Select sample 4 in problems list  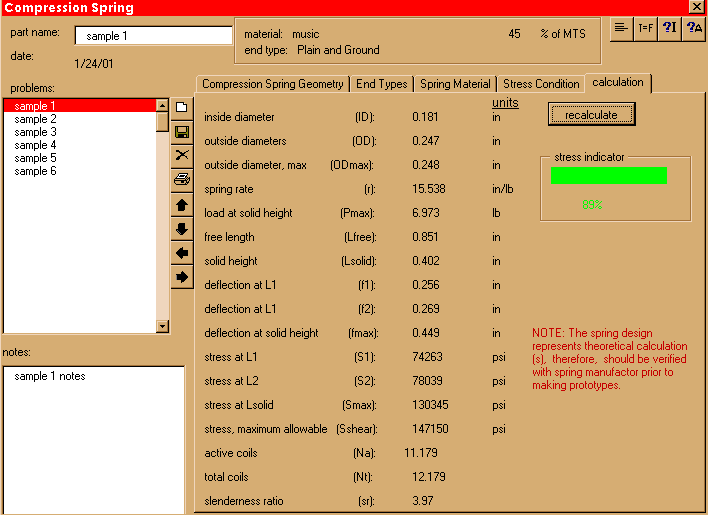coord(36,145)
